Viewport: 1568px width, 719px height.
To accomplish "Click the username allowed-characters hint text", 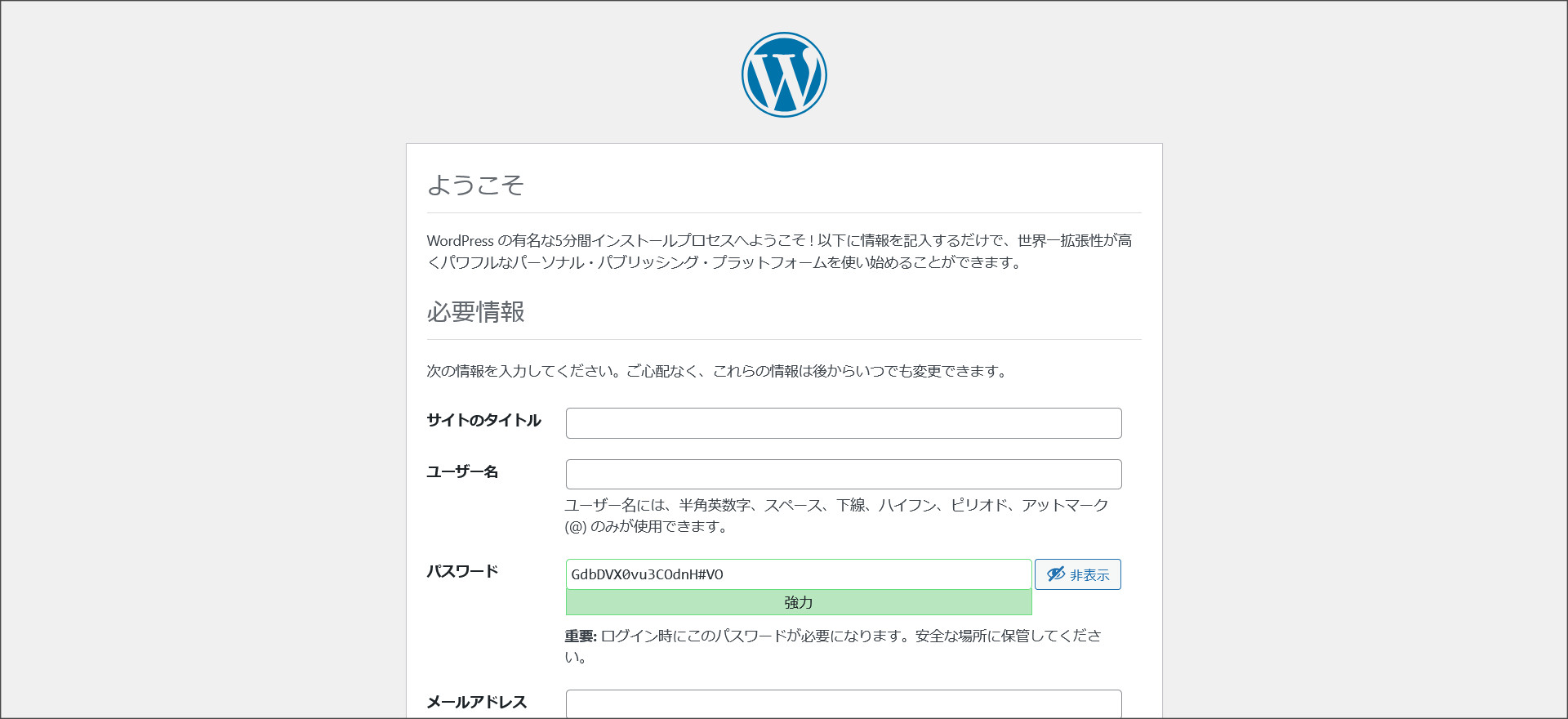I will pos(835,516).
